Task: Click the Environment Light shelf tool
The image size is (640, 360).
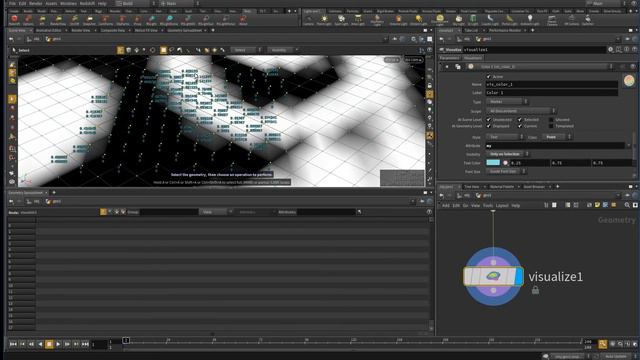Action: tap(440, 20)
